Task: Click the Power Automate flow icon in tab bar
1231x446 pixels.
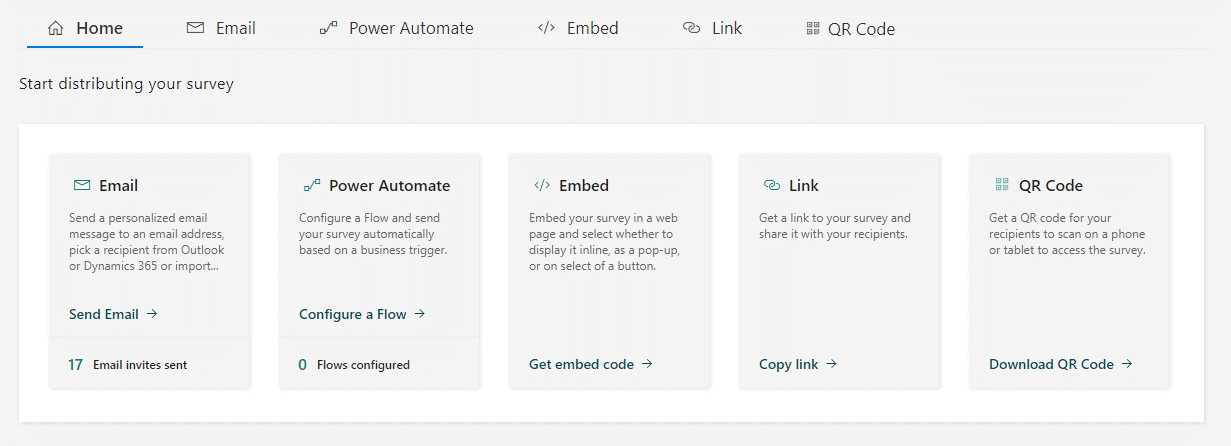Action: [328, 28]
